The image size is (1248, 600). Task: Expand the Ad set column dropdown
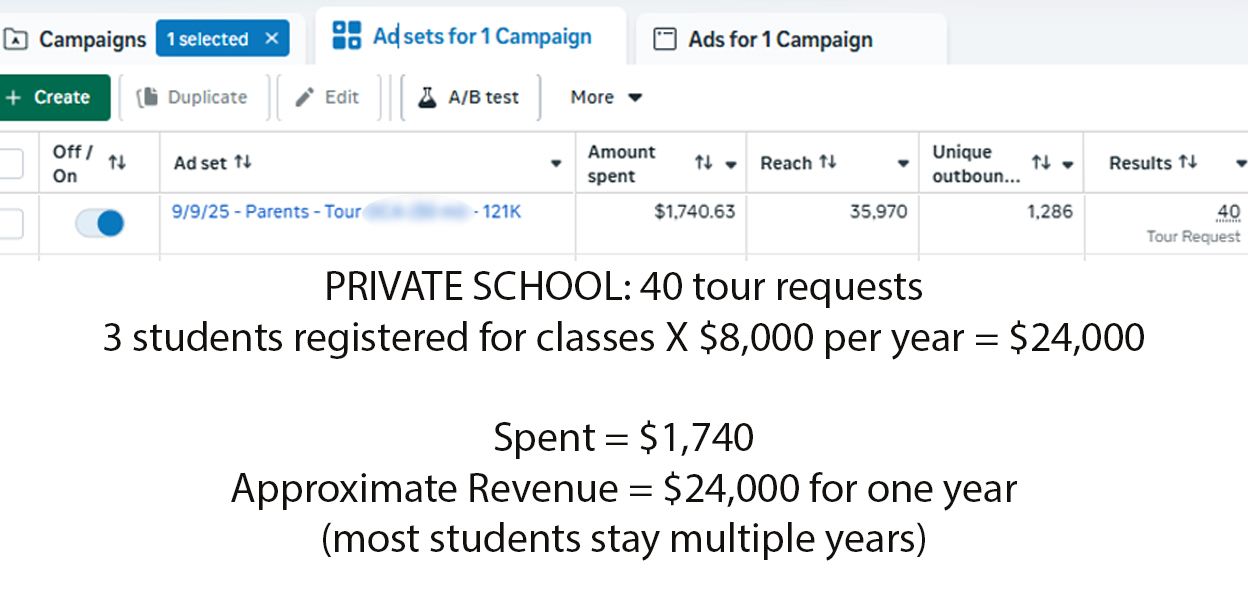click(556, 164)
